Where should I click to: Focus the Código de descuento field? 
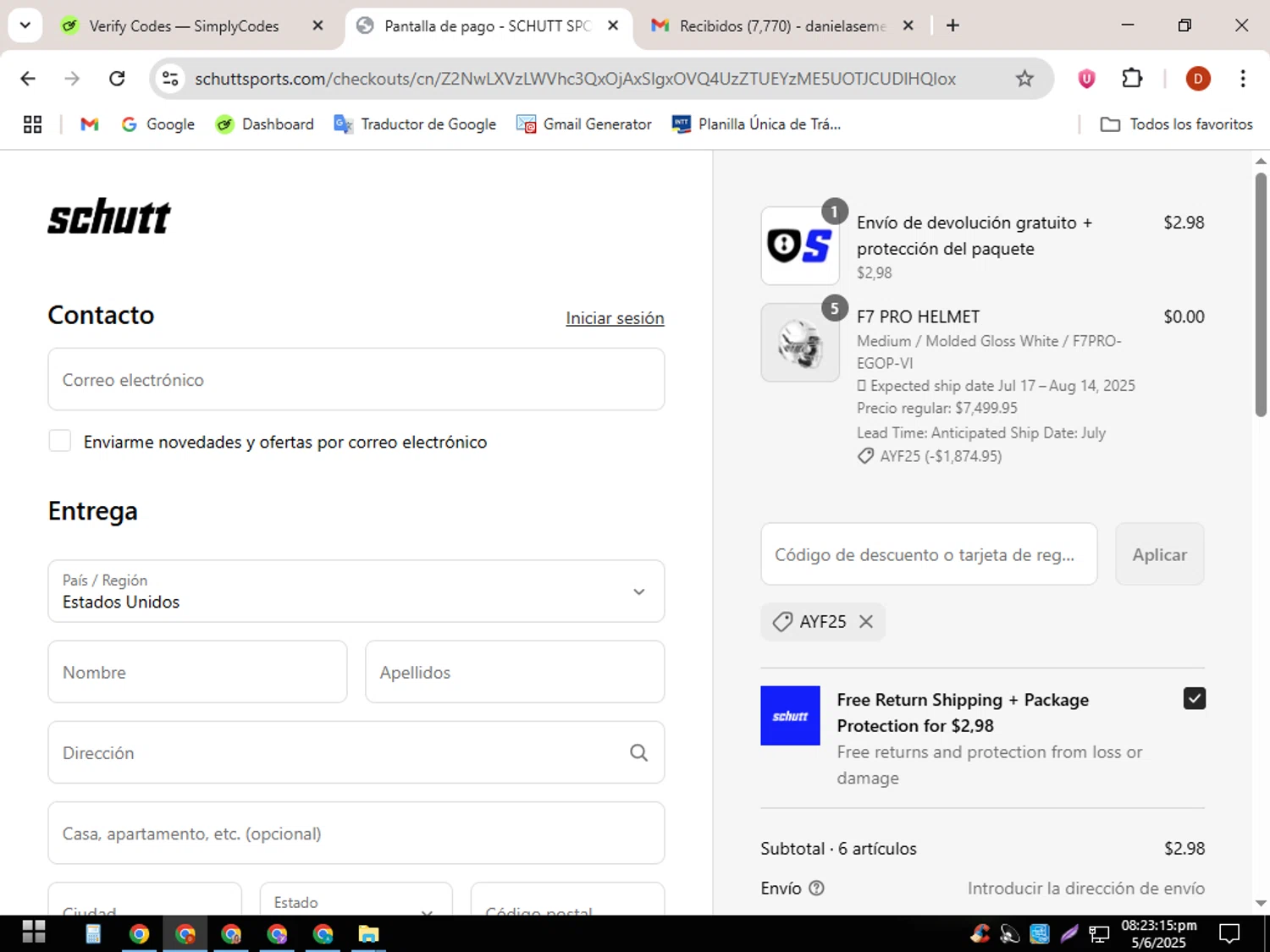[929, 554]
